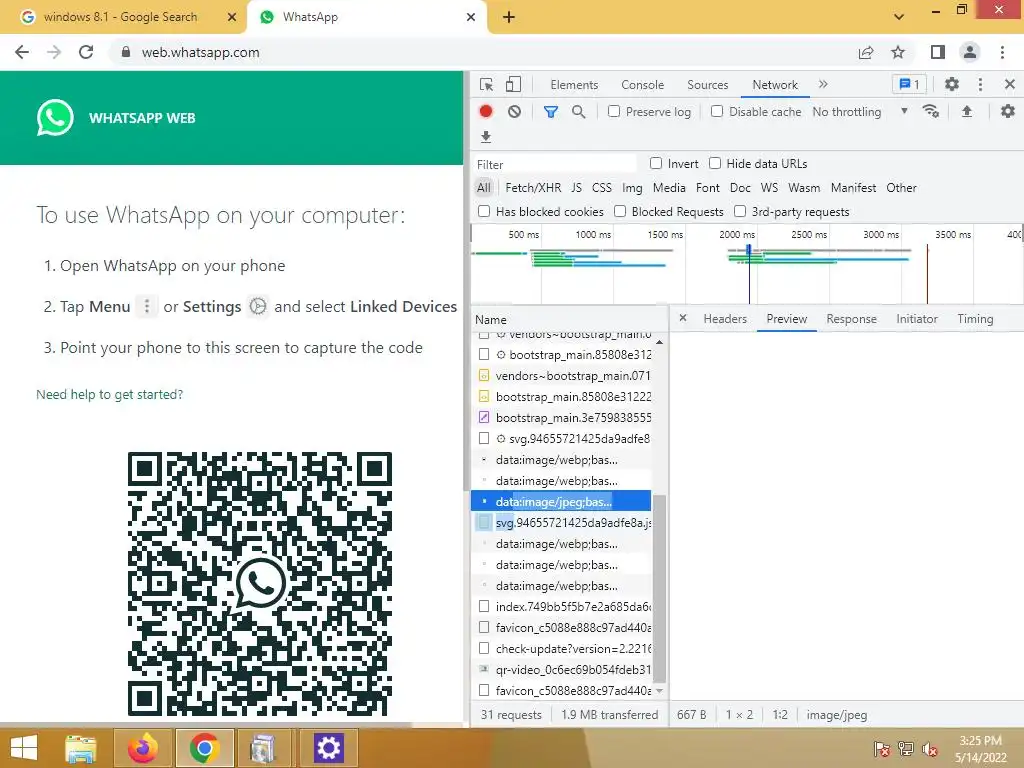Expand more DevTools tabs chevron
This screenshot has height=768, width=1024.
[823, 84]
